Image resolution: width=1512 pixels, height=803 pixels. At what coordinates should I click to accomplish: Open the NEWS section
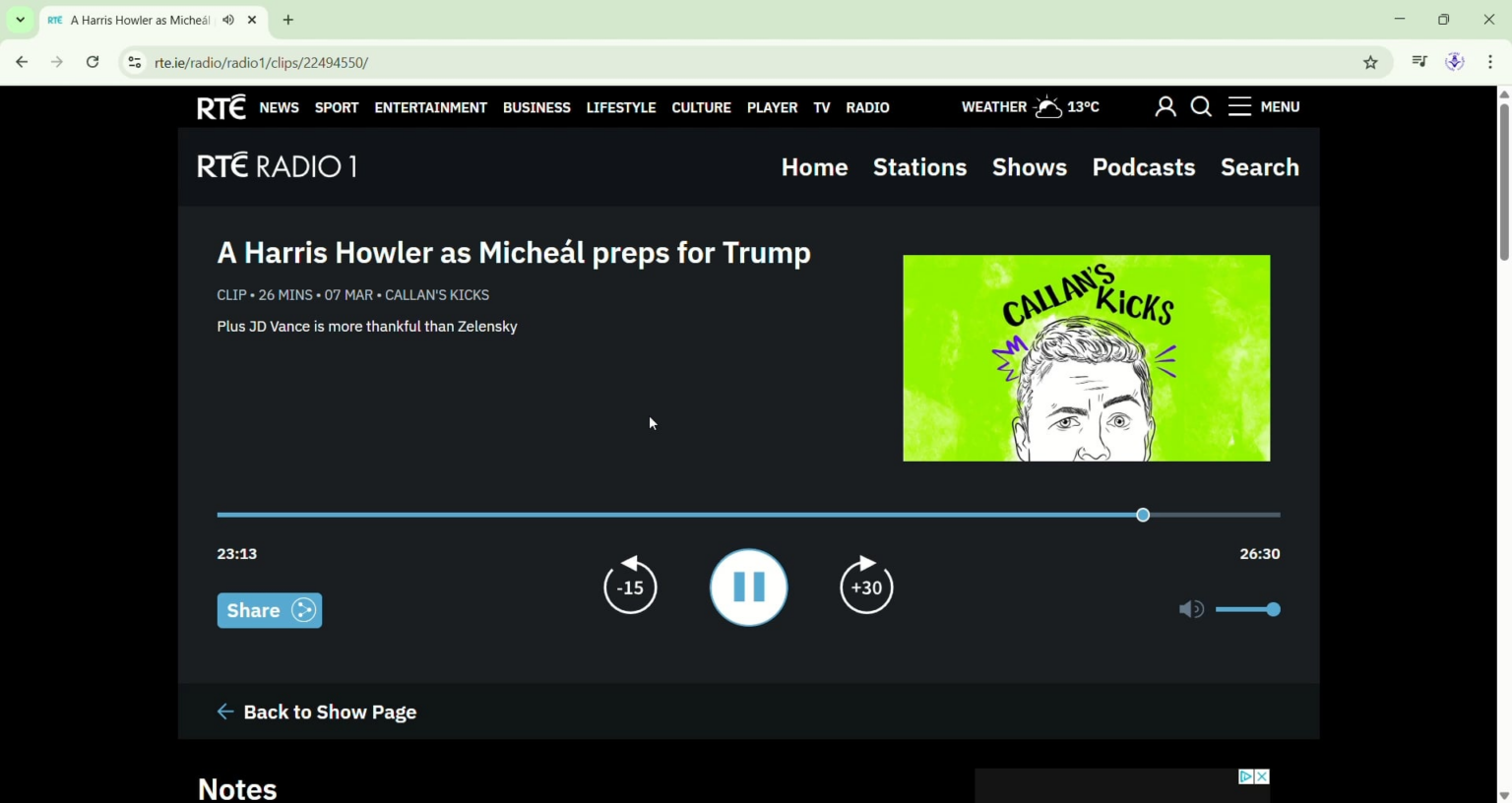pos(280,107)
